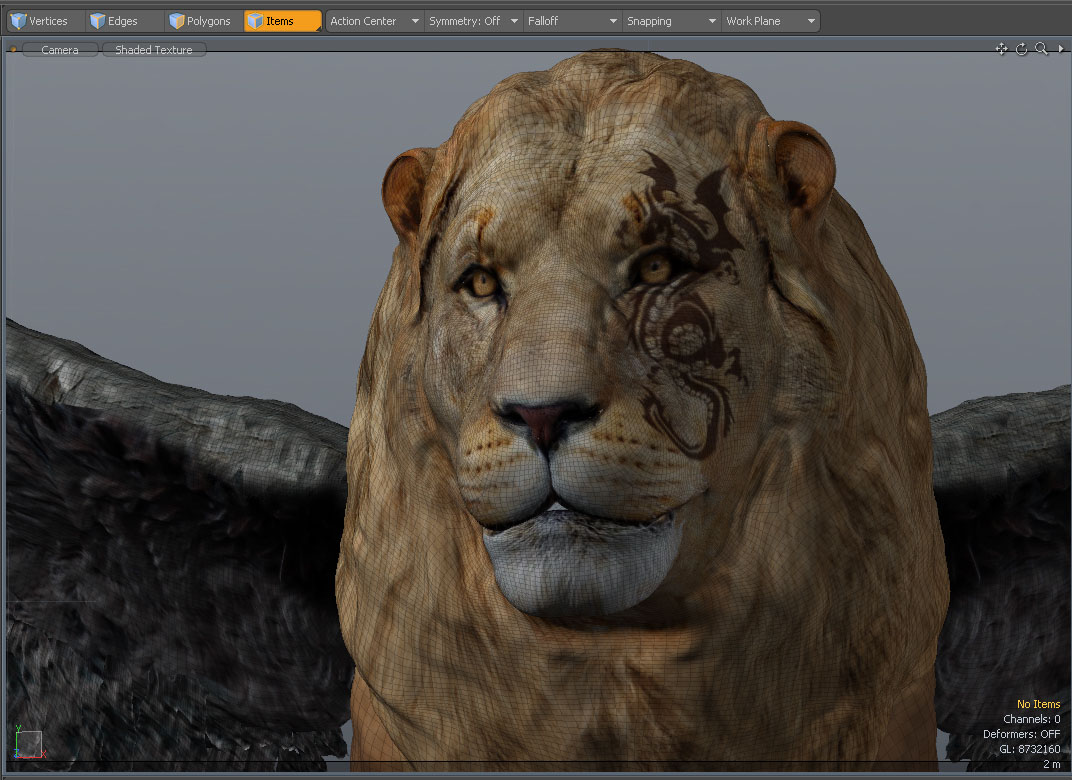This screenshot has height=780, width=1072.
Task: Open the Action Center dropdown
Action: coord(373,20)
